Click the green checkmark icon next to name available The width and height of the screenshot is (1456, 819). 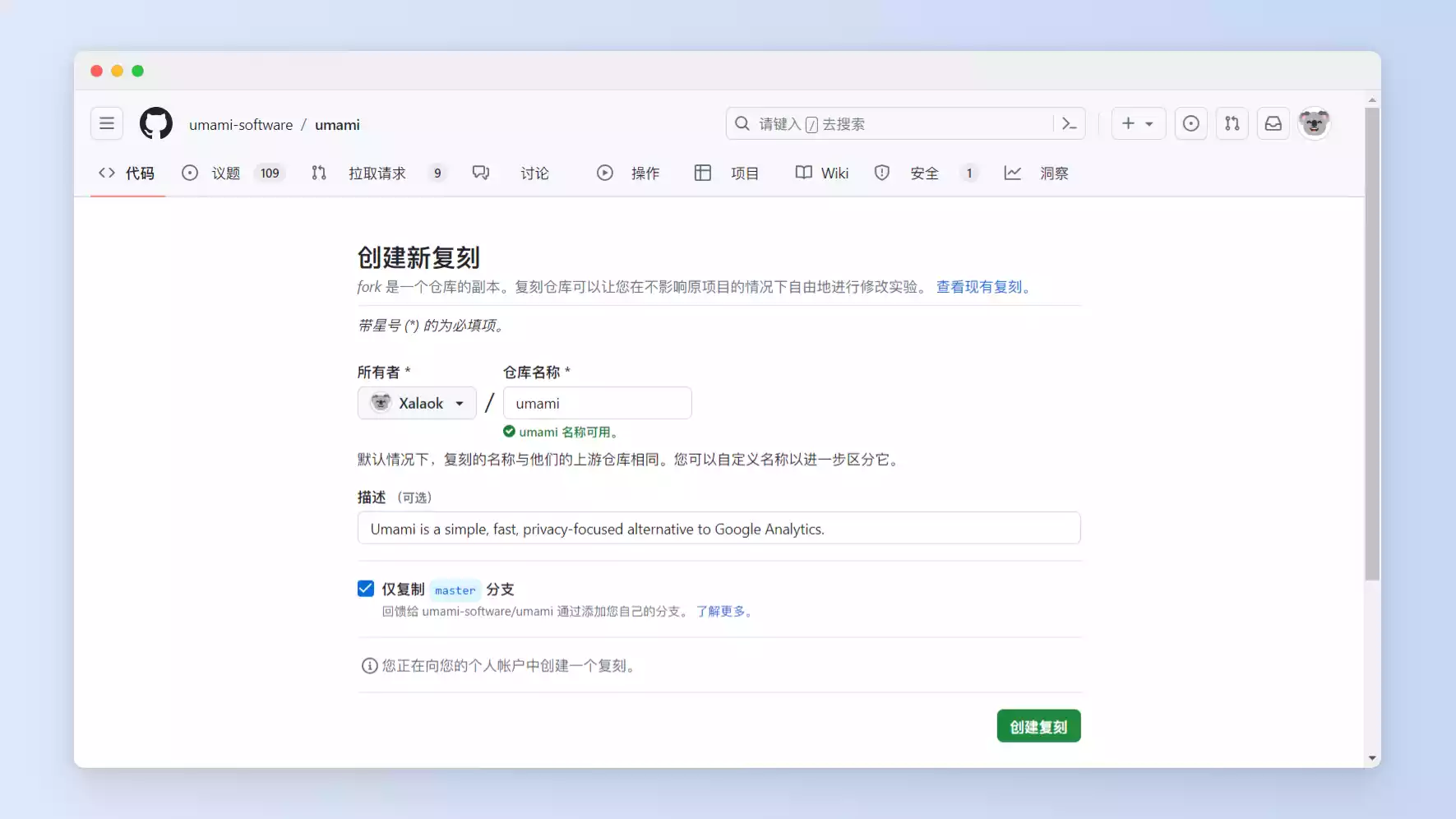509,432
